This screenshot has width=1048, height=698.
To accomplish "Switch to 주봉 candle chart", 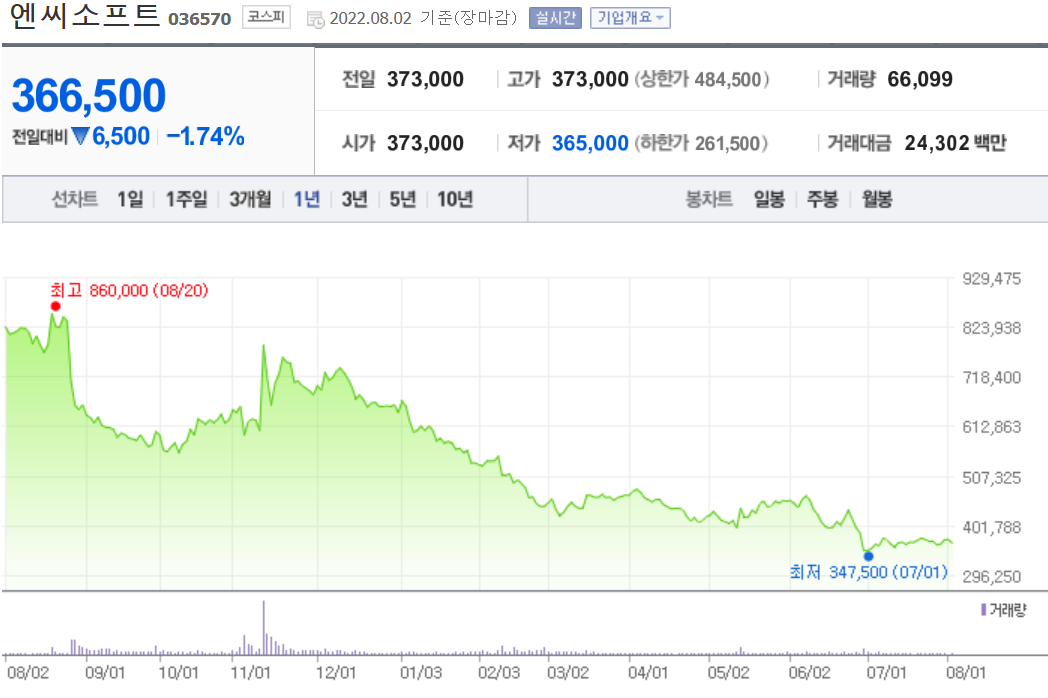I will tap(823, 199).
